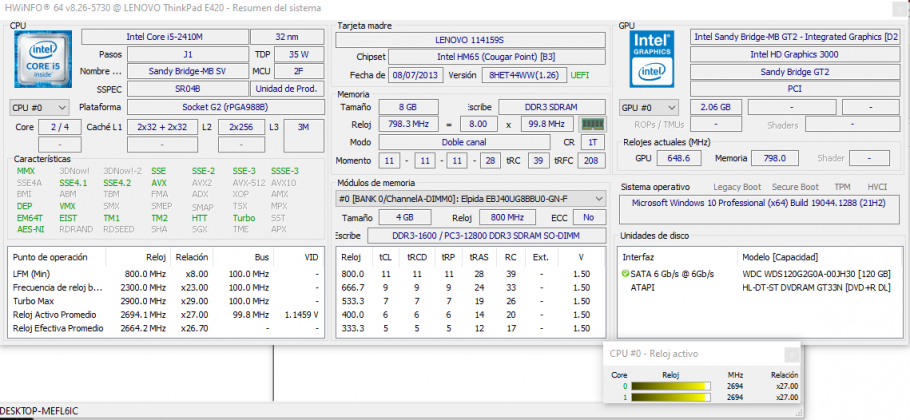Screen dimensions: 910x420
Task: Click the GPU PCI bus field
Action: pos(794,89)
